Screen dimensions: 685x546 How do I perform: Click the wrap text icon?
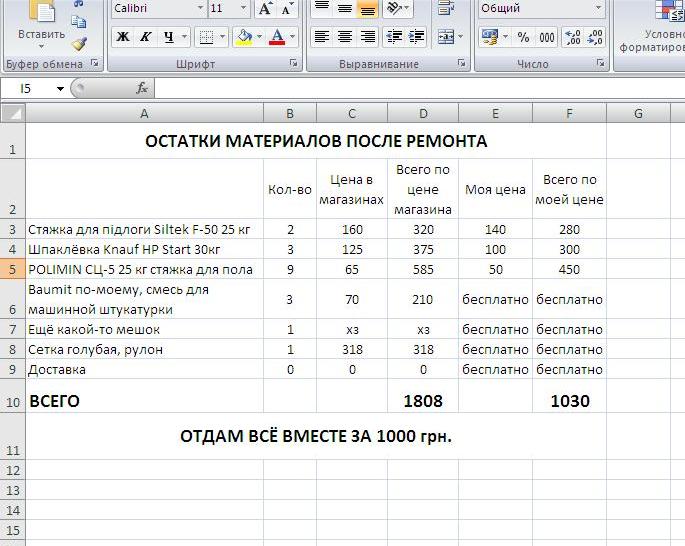point(445,8)
